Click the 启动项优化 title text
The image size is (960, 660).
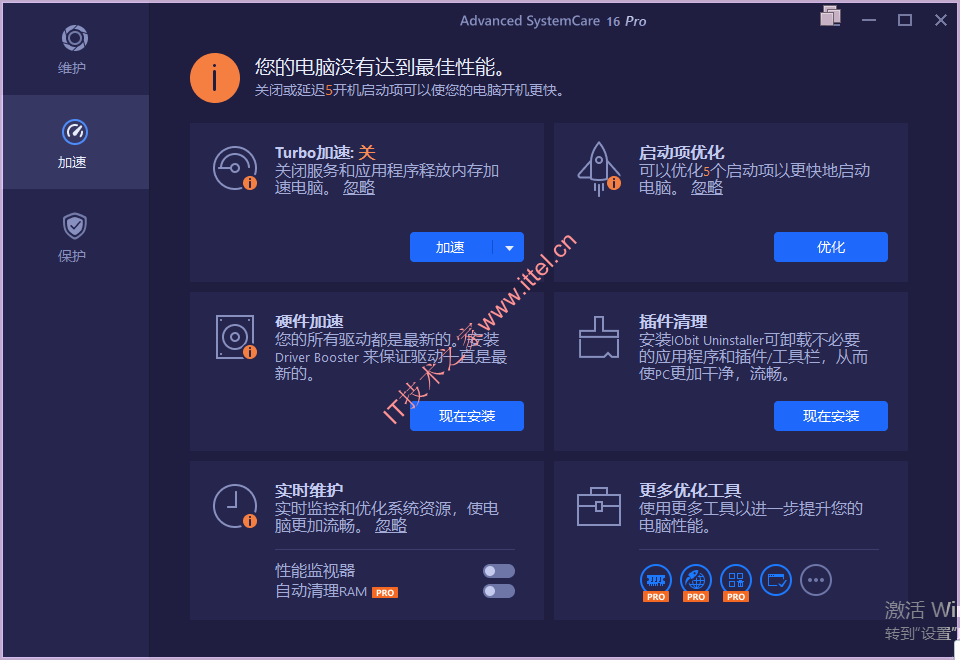point(681,152)
